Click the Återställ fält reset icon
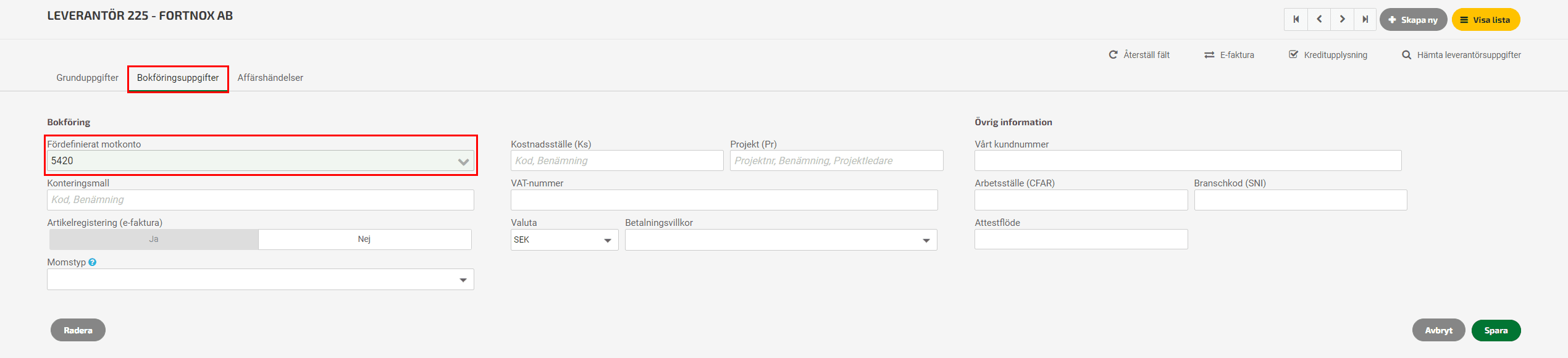Screen dimensions: 1568x358 click(x=1113, y=55)
